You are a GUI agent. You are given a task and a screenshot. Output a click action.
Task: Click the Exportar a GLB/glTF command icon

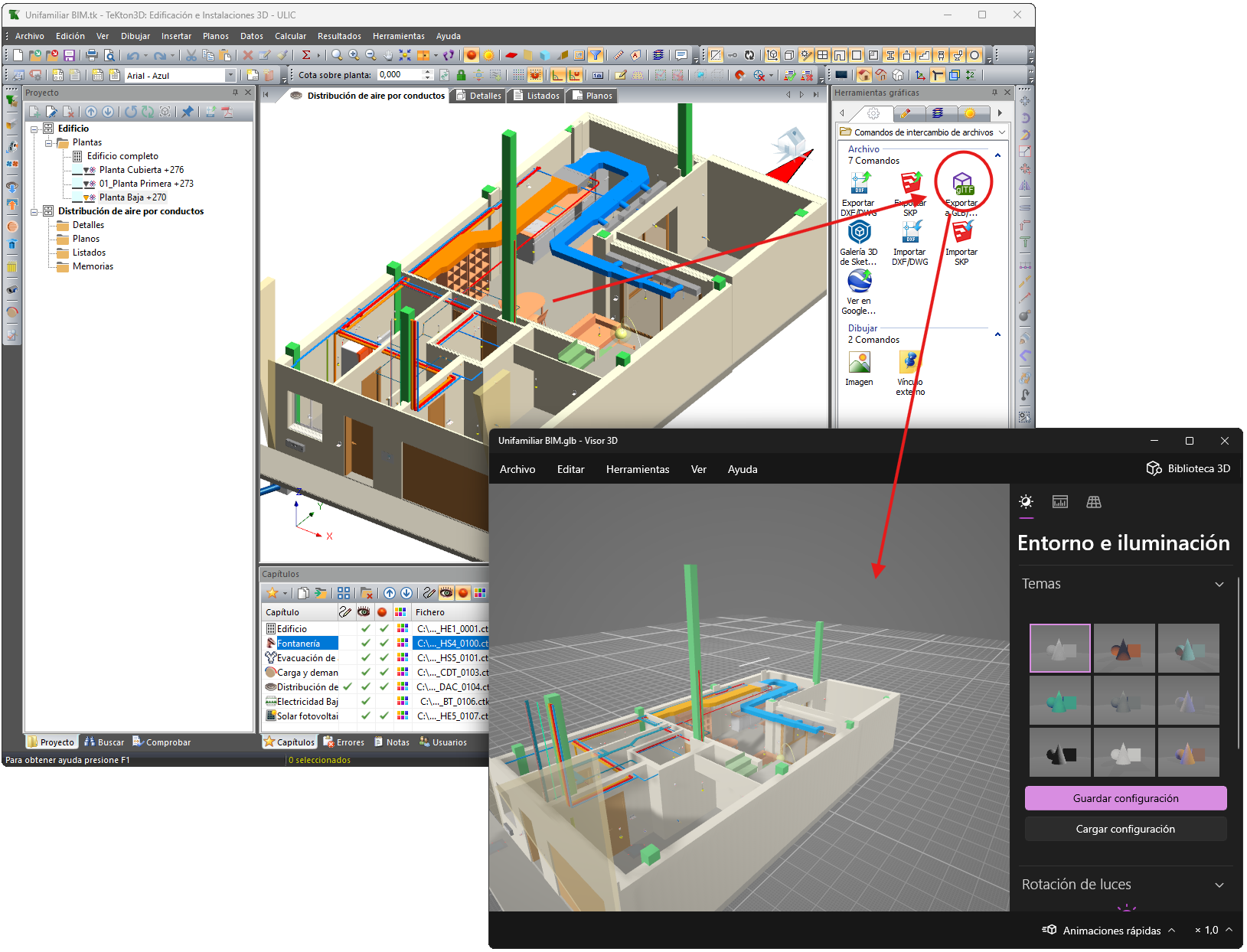[x=962, y=184]
